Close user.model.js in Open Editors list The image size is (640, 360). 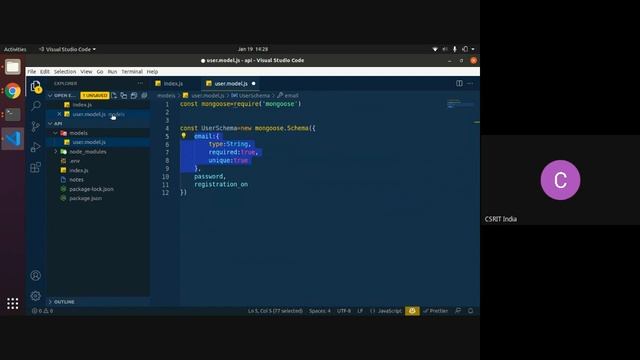coord(60,114)
